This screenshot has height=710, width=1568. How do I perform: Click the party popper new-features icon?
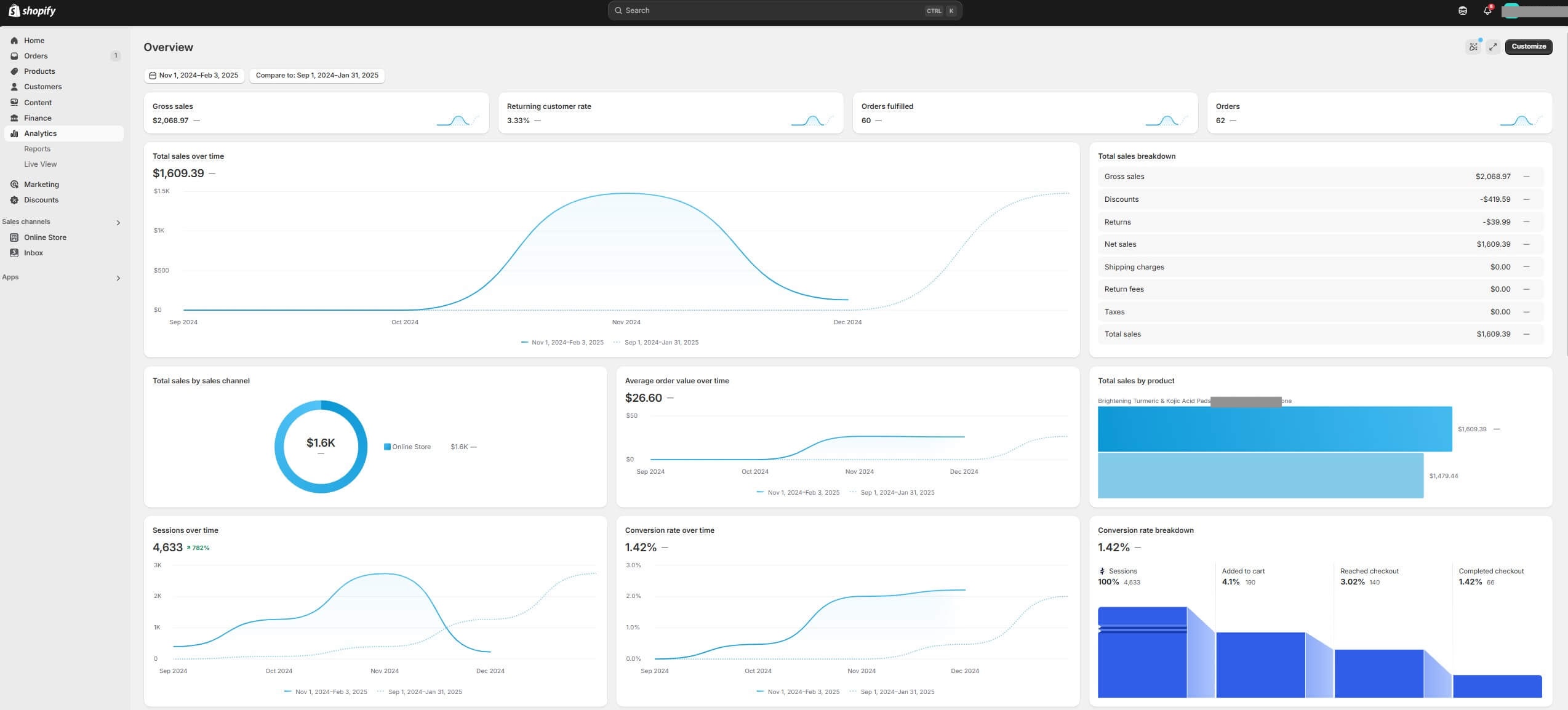tap(1473, 47)
